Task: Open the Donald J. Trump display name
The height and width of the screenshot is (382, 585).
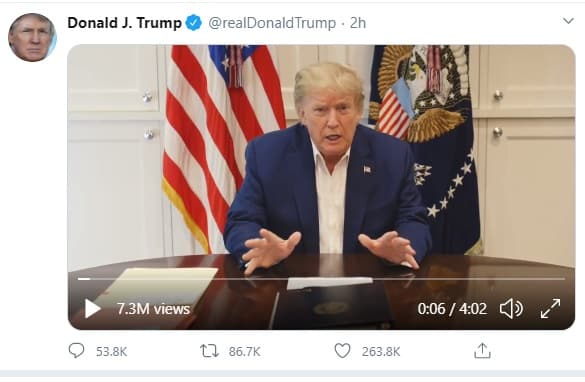Action: (125, 23)
